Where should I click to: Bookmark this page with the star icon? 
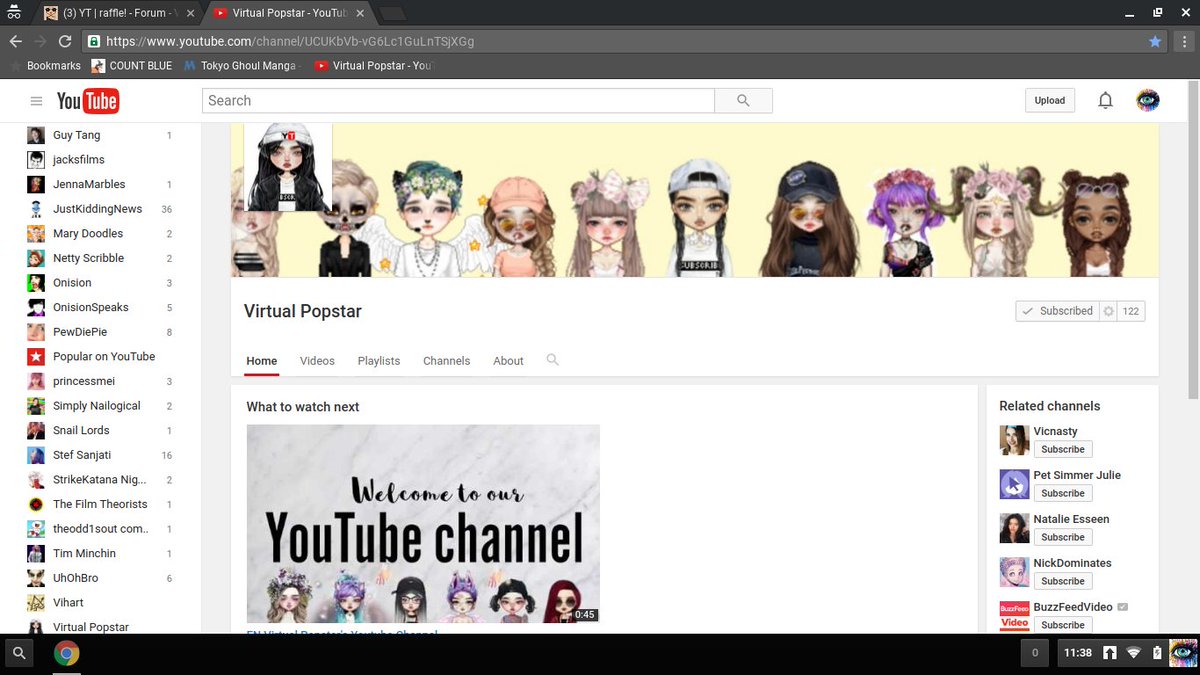pos(1155,42)
